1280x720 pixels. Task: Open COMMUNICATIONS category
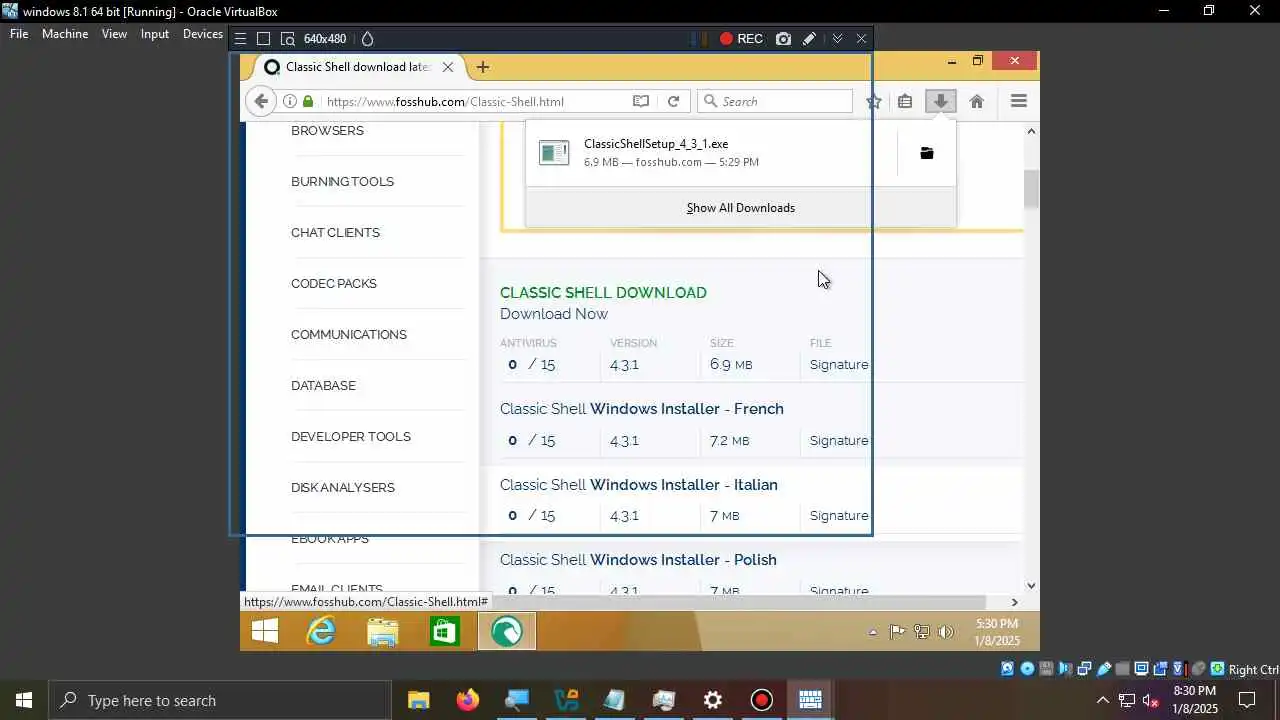tap(349, 335)
